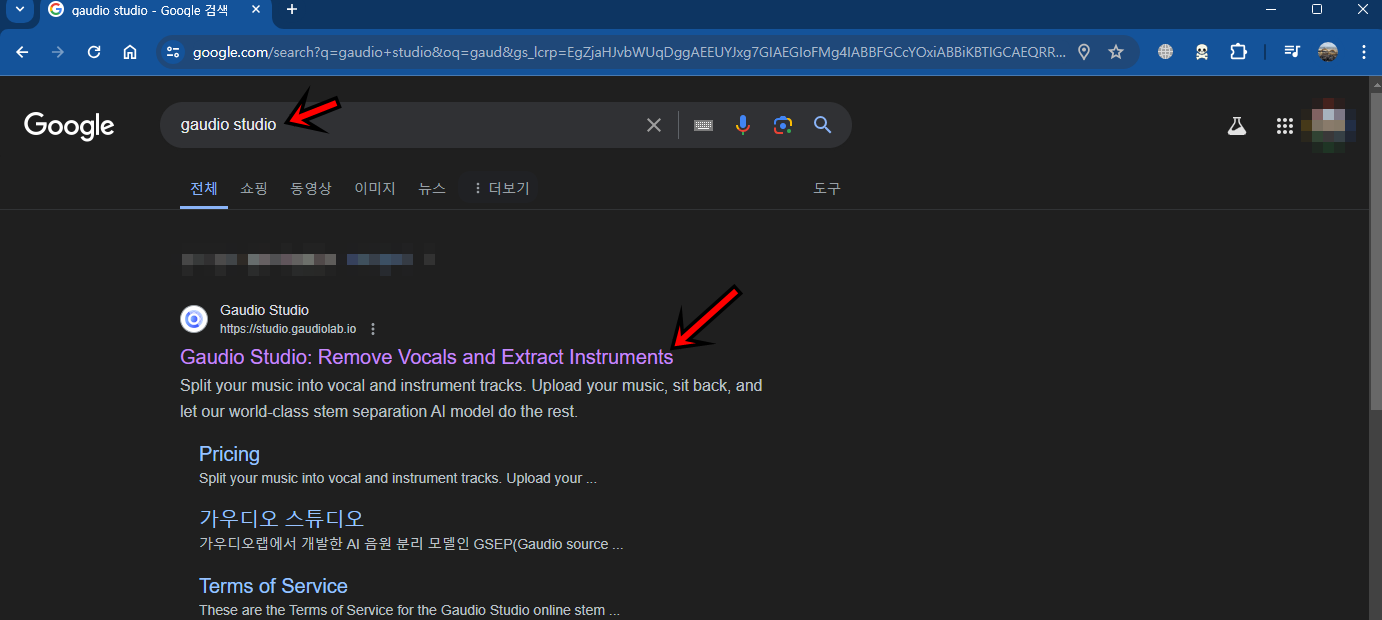
Task: Bookmark this page with the star
Action: 1116,52
